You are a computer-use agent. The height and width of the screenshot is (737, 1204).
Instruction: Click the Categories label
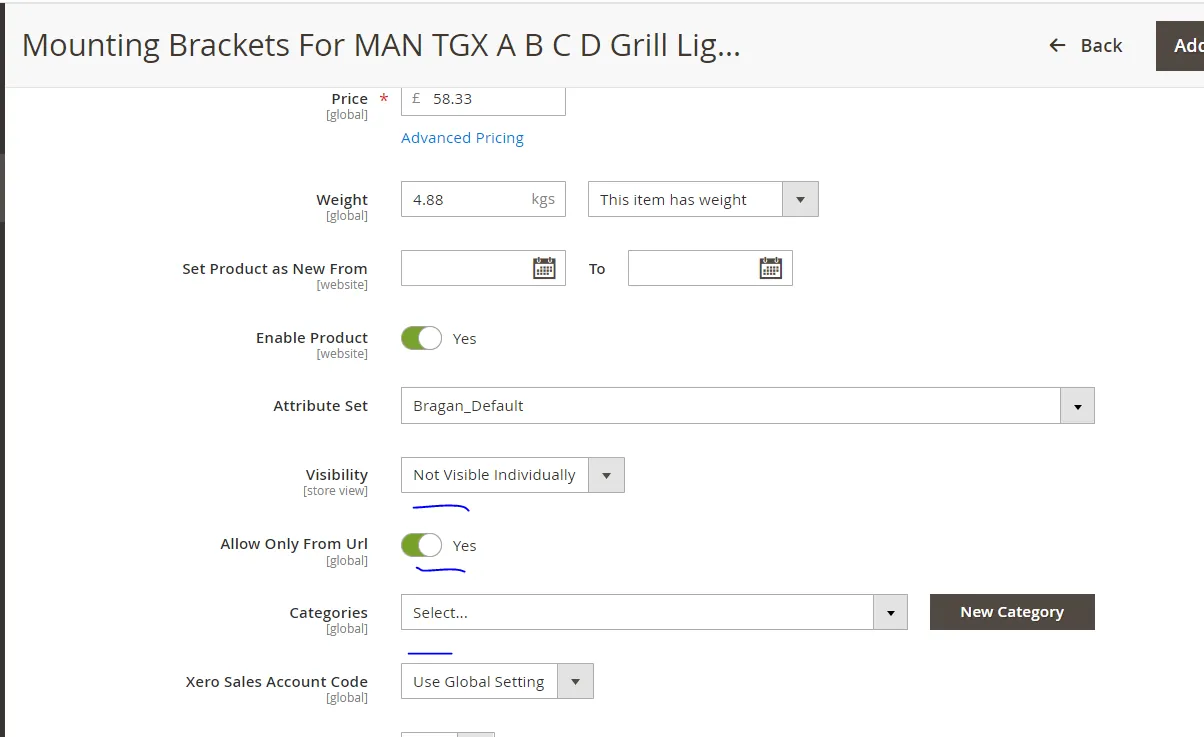tap(329, 613)
